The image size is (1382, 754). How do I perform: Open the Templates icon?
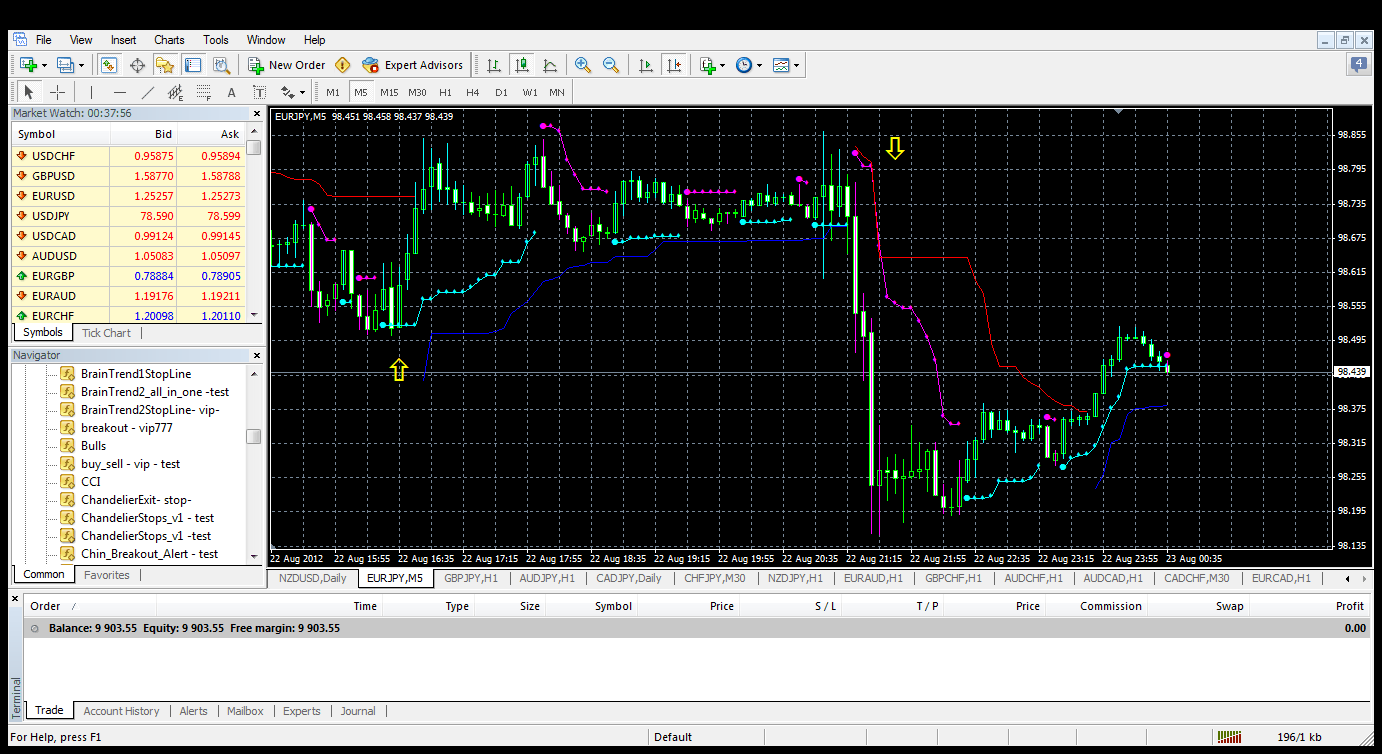[781, 65]
